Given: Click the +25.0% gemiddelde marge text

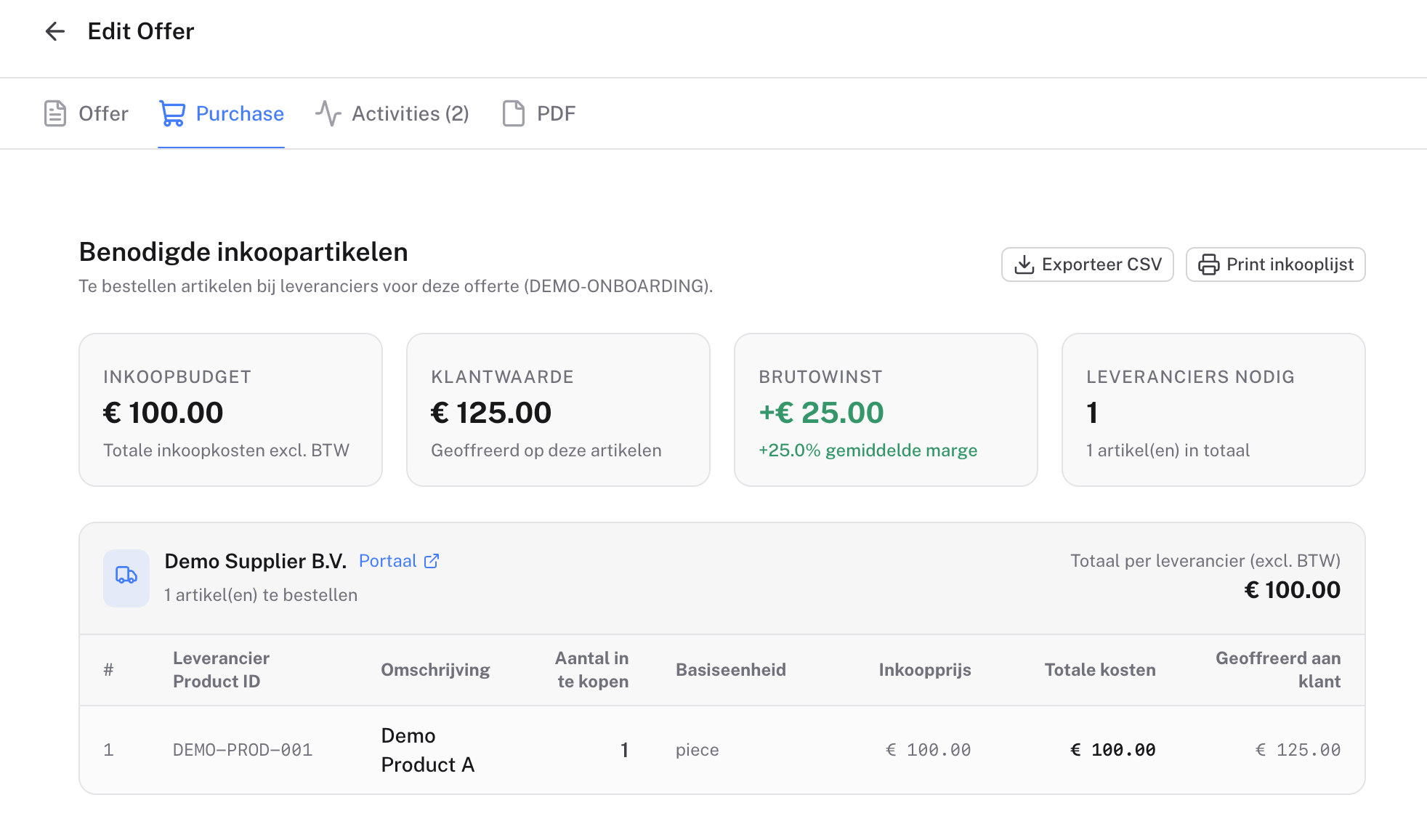Looking at the screenshot, I should coord(868,451).
